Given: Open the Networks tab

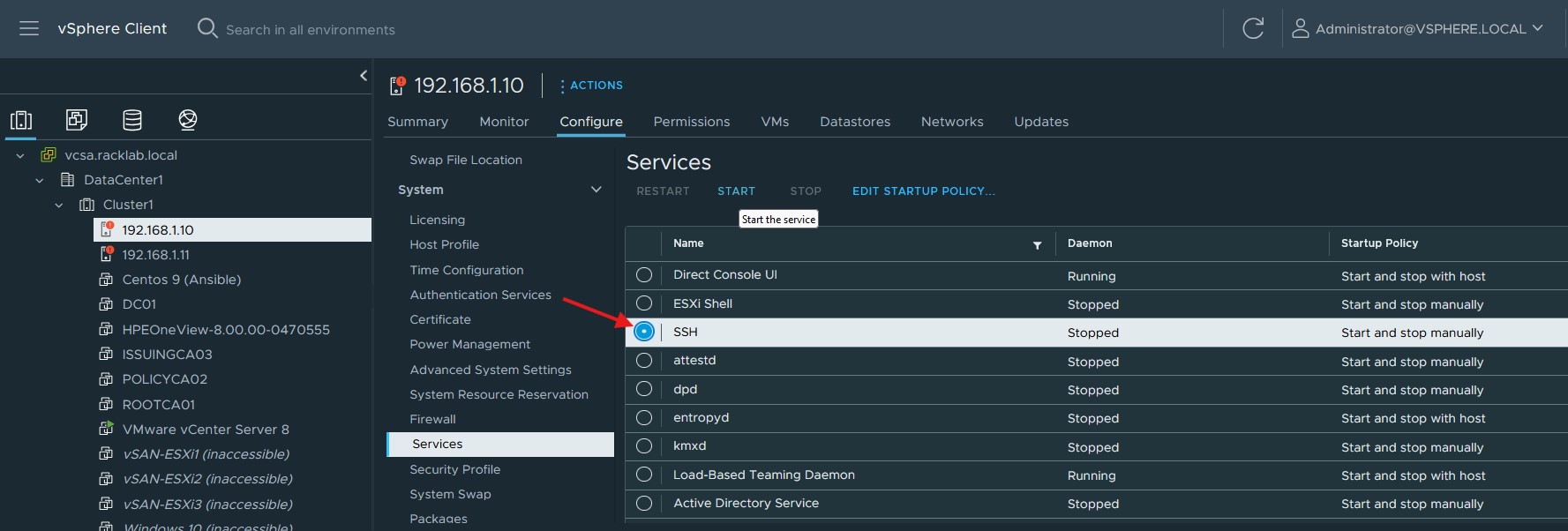Looking at the screenshot, I should [x=952, y=122].
